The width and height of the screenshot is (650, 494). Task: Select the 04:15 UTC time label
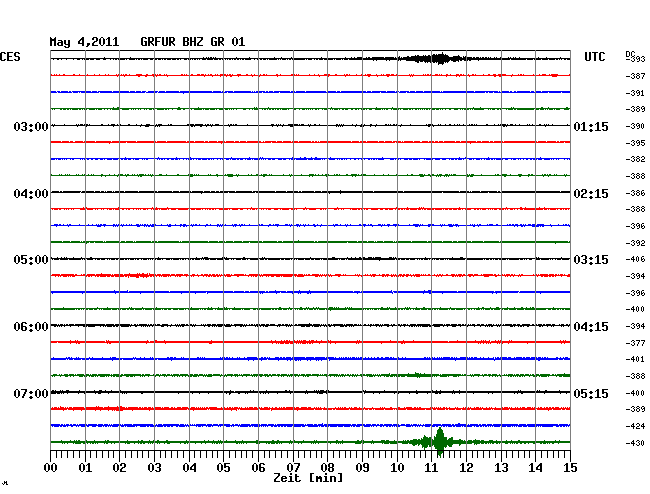click(x=591, y=327)
